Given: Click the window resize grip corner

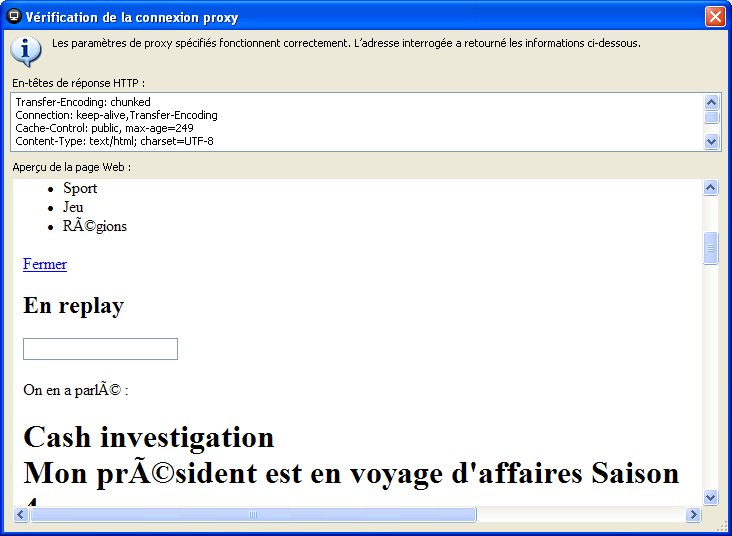Looking at the screenshot, I should (723, 527).
